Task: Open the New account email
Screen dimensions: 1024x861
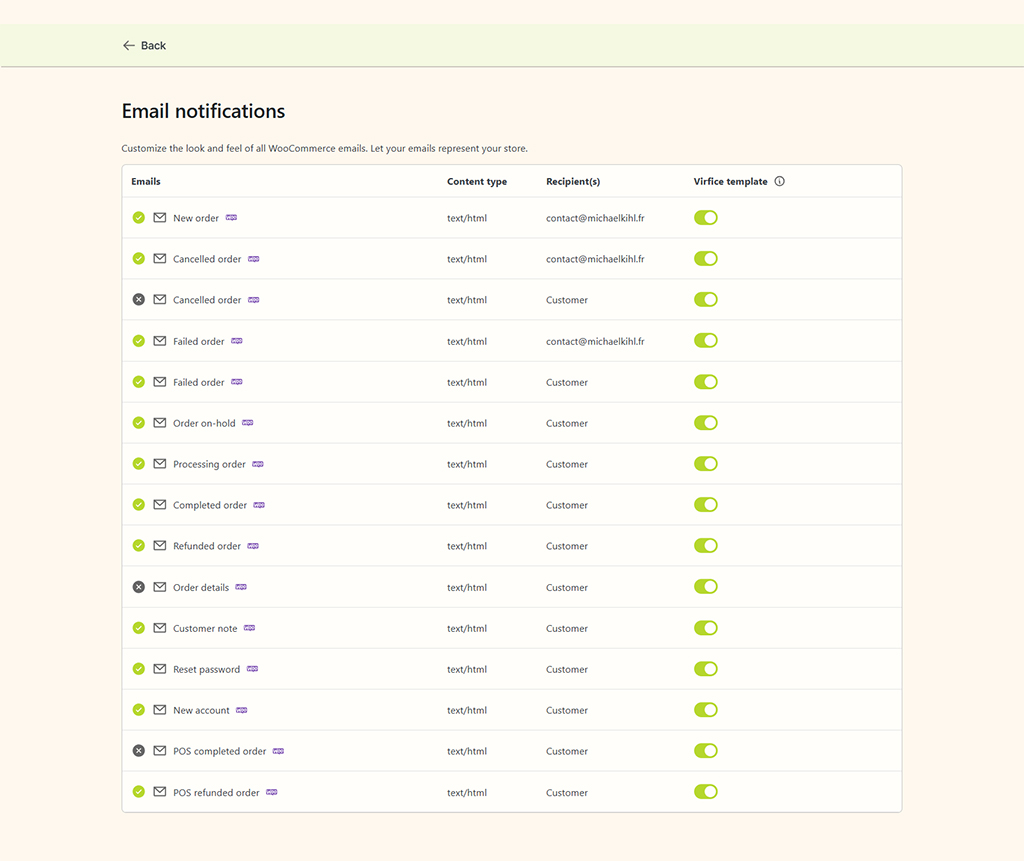Action: (x=201, y=710)
